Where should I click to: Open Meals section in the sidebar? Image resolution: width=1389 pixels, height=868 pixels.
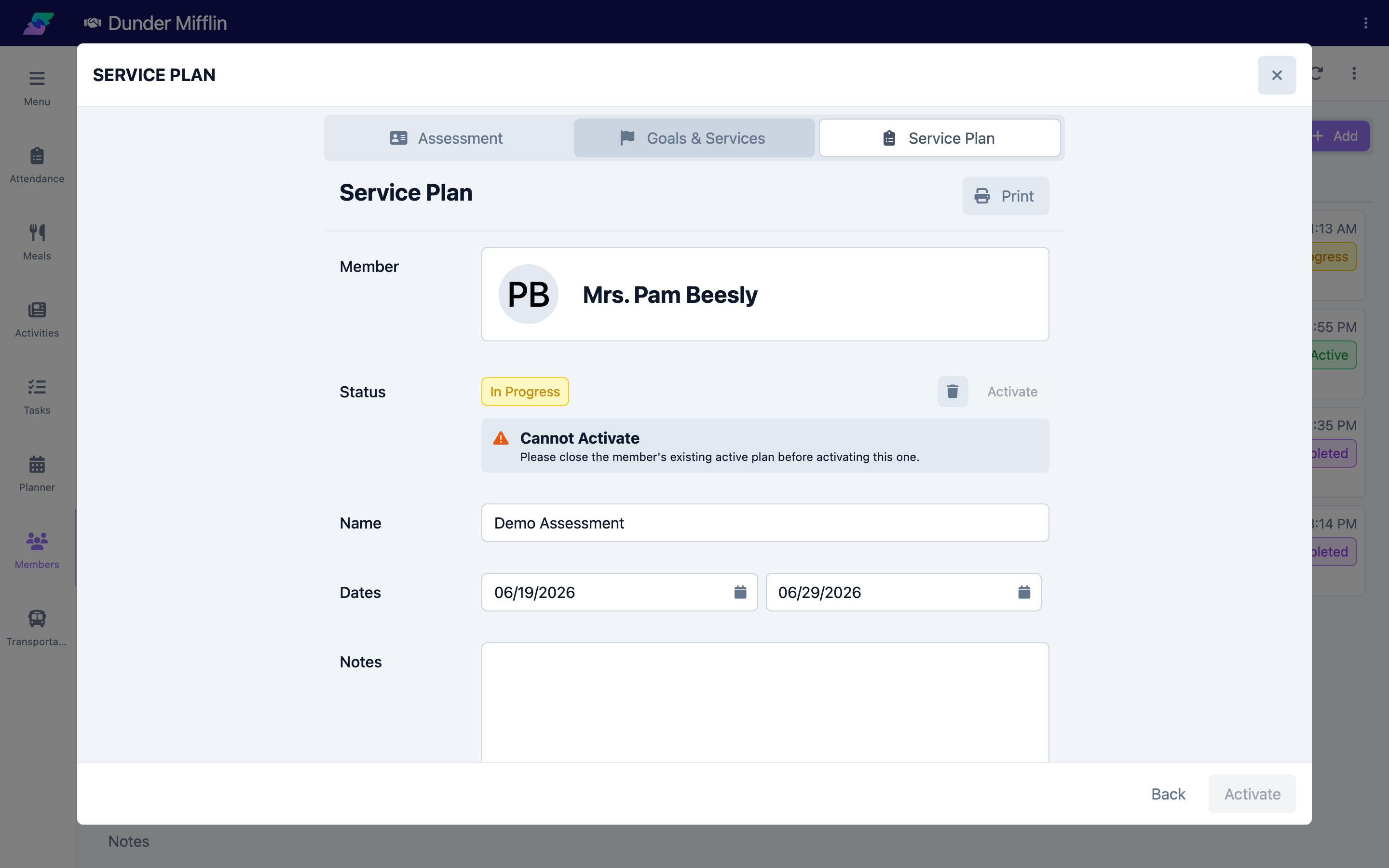[x=37, y=242]
